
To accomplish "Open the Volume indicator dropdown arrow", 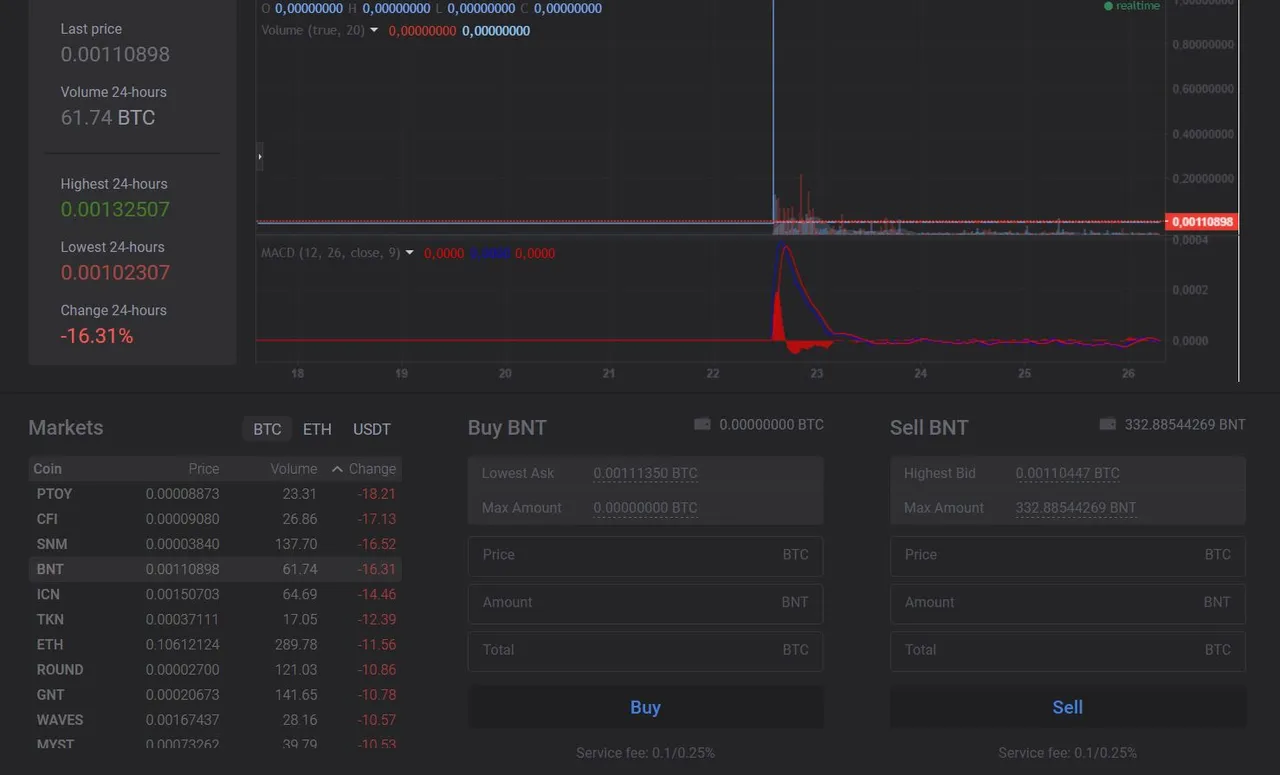I will coord(374,30).
